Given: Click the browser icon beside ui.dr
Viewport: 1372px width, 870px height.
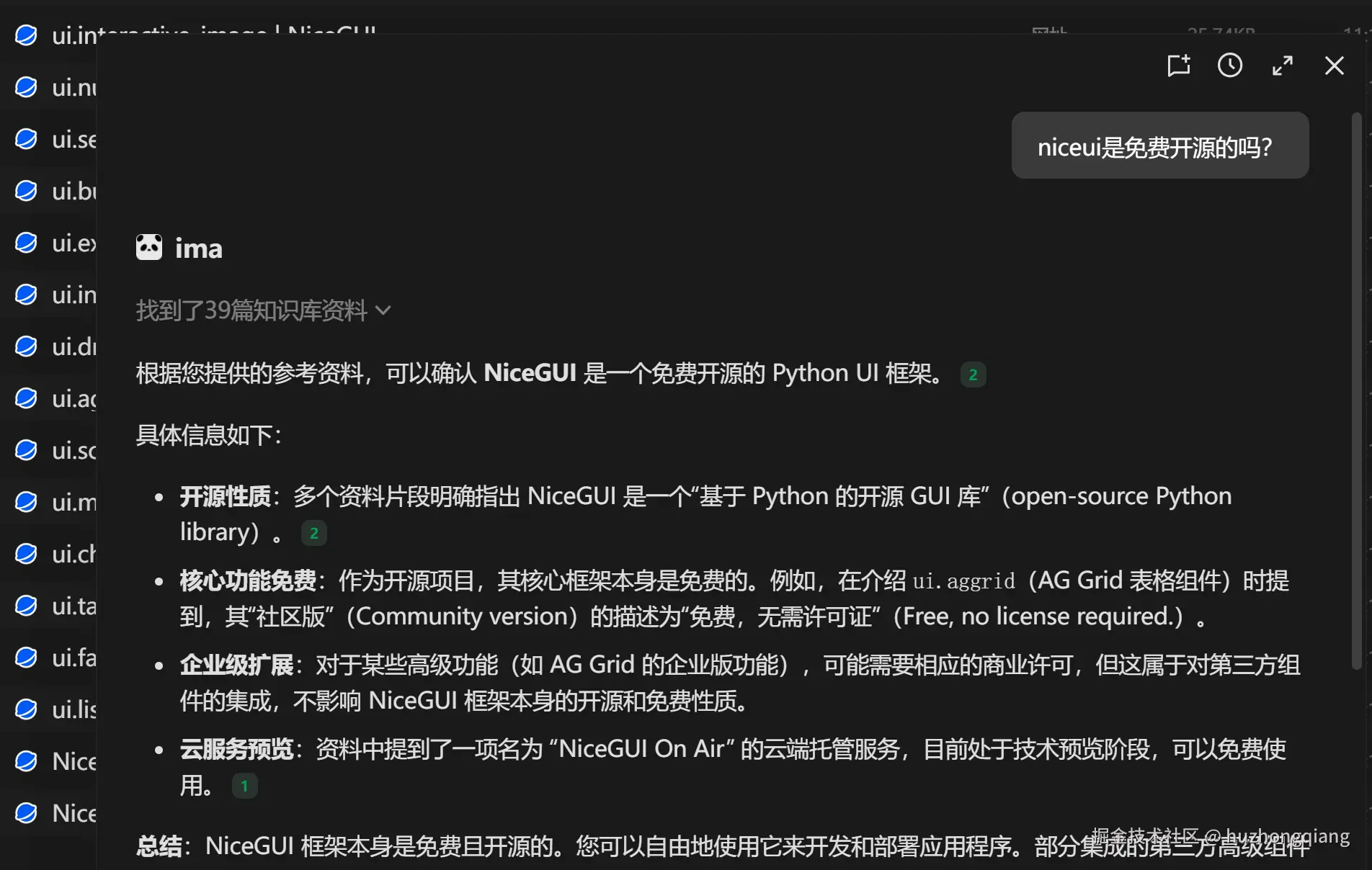Looking at the screenshot, I should tap(26, 346).
